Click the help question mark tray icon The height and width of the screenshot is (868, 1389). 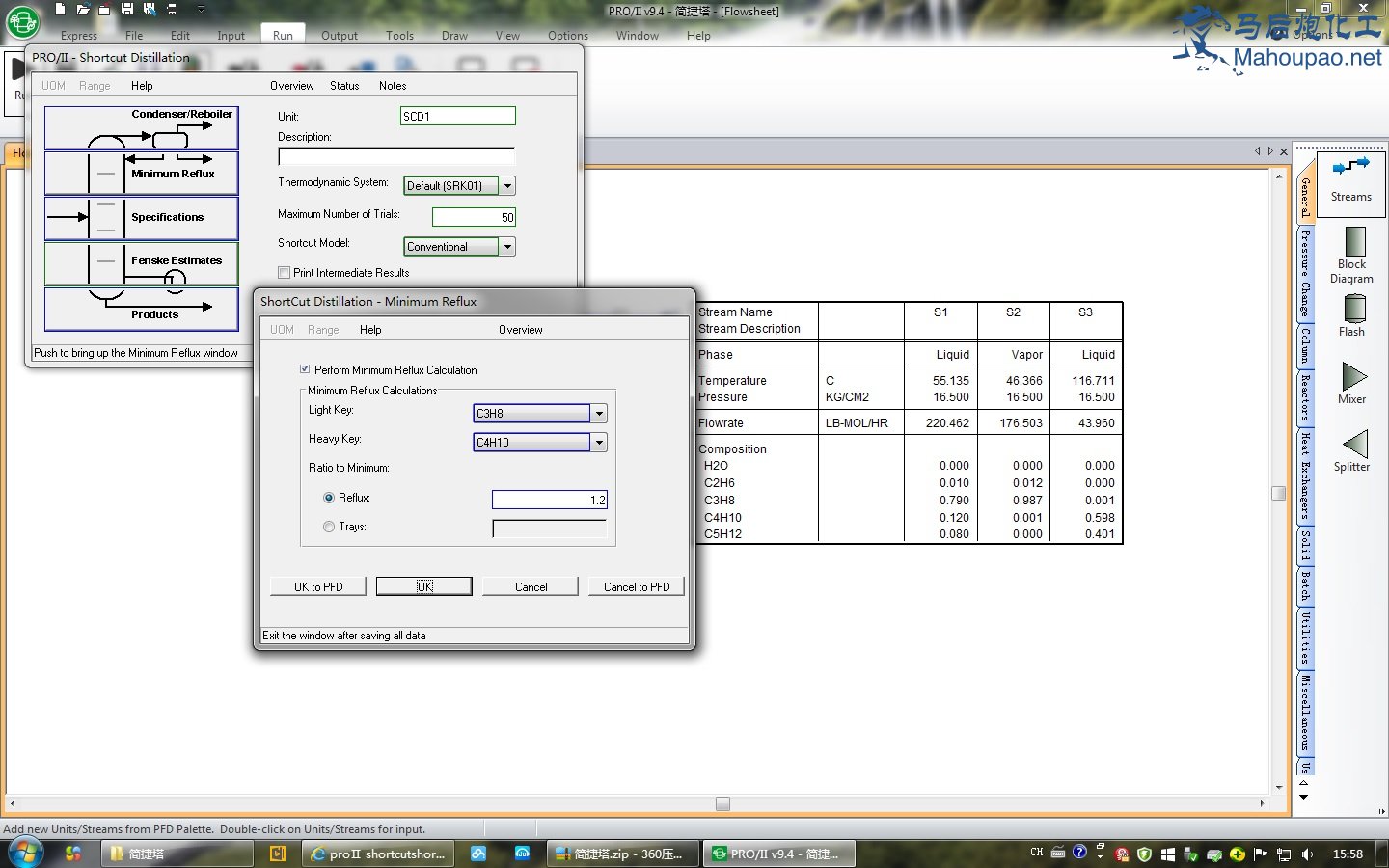coord(1079,853)
